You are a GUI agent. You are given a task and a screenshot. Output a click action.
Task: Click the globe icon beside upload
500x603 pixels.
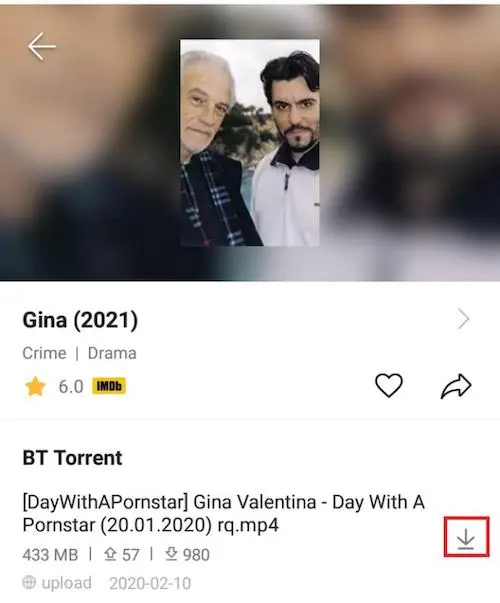pos(29,583)
